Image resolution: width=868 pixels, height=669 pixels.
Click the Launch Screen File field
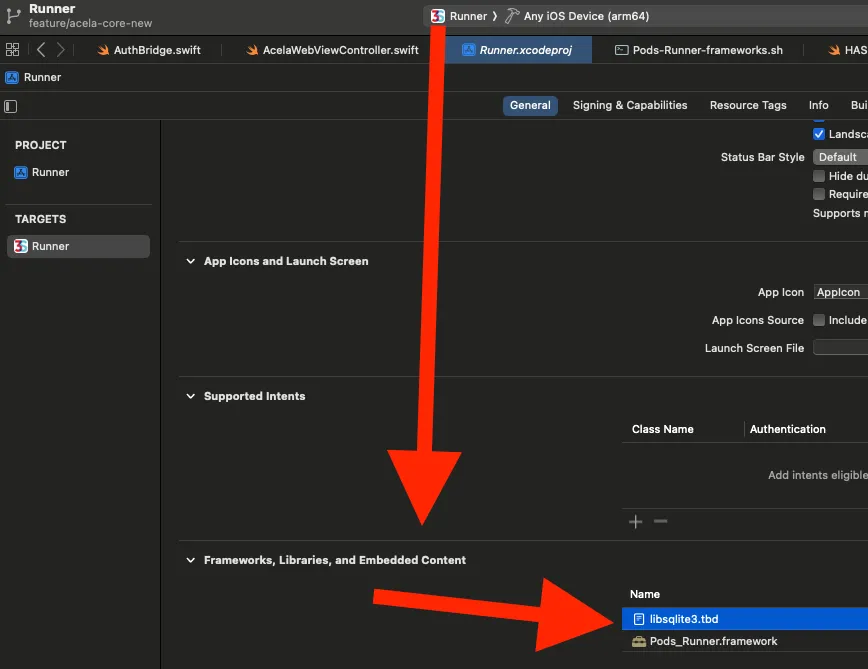[840, 348]
